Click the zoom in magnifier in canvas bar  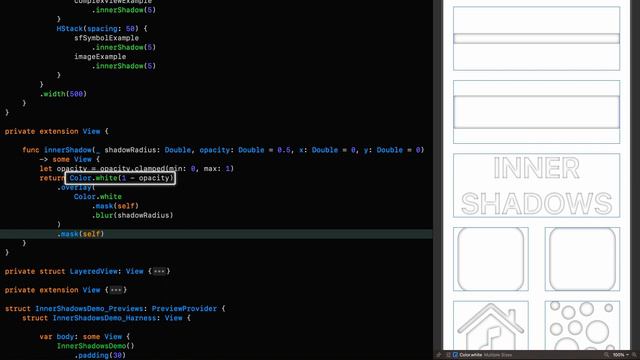pyautogui.click(x=634, y=355)
